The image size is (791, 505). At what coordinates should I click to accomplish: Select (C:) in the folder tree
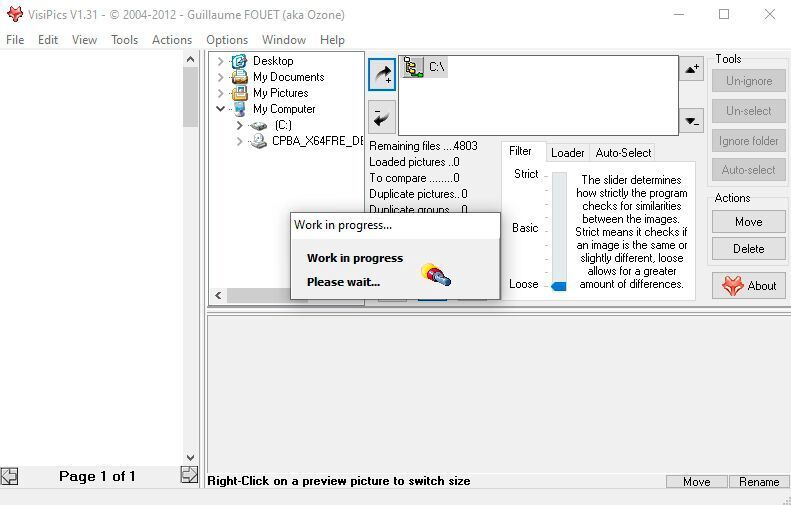pos(283,125)
